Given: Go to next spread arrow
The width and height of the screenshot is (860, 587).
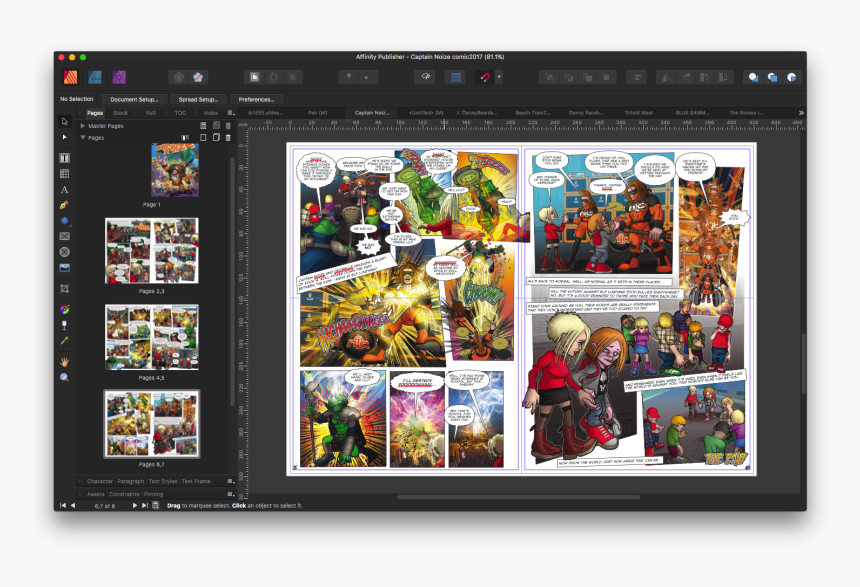Looking at the screenshot, I should tap(134, 506).
